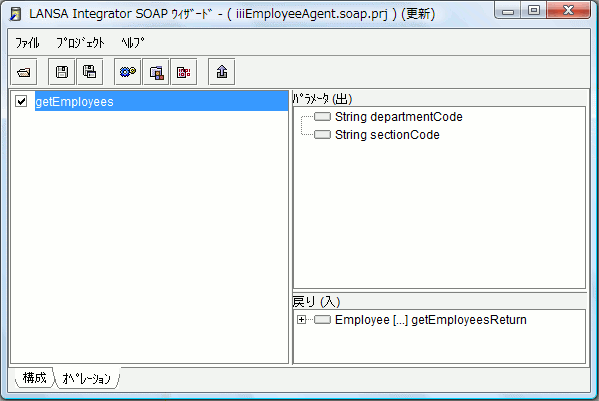Image resolution: width=599 pixels, height=401 pixels.
Task: Switch to the オペレーション tab
Action: click(86, 378)
